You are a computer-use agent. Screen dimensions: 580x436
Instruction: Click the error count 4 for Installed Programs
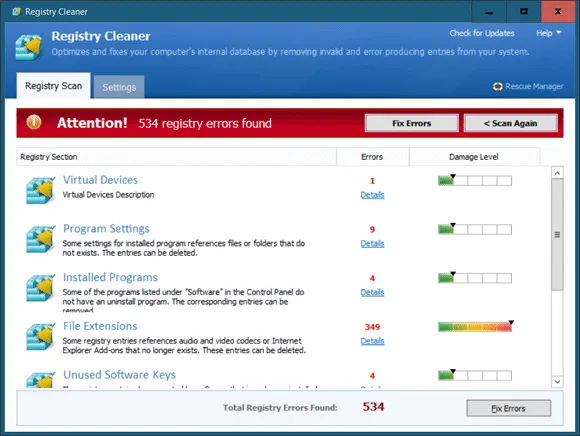[372, 278]
